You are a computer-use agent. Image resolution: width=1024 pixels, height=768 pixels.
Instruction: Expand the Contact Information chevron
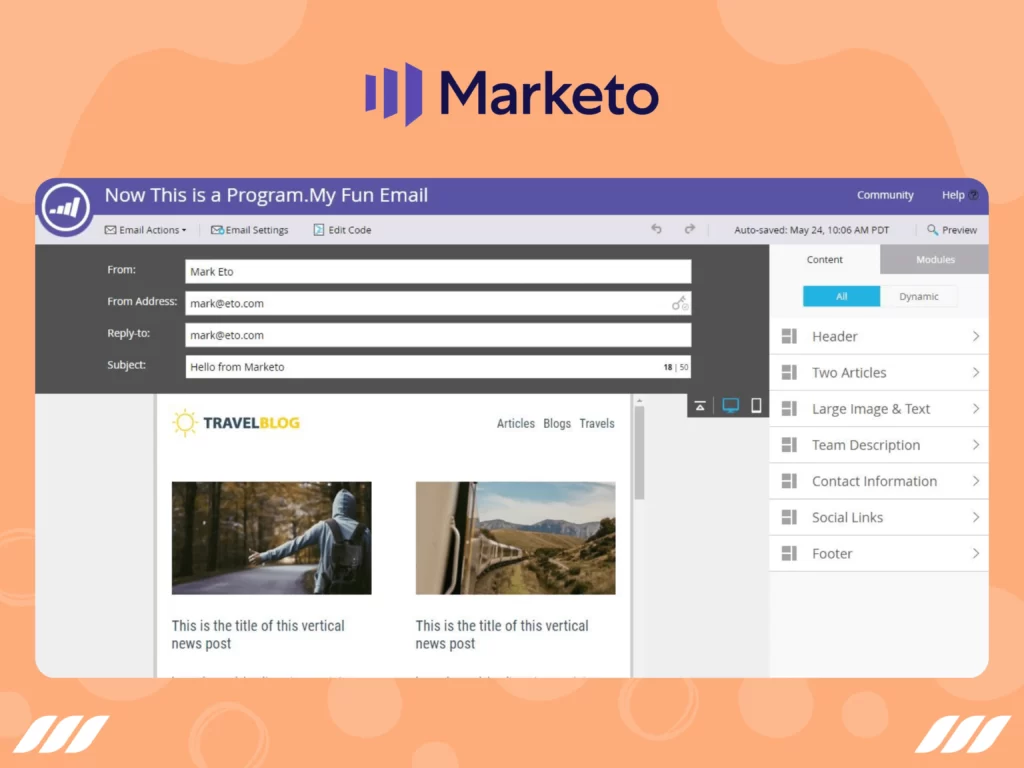point(976,481)
